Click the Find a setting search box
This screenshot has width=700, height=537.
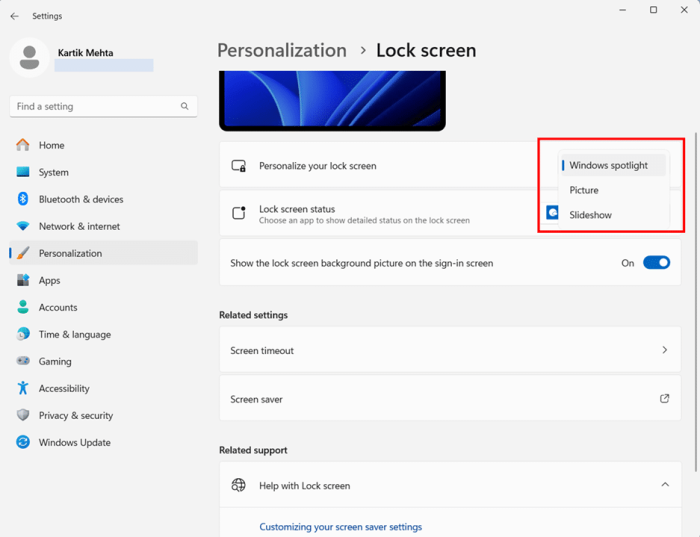click(x=103, y=106)
